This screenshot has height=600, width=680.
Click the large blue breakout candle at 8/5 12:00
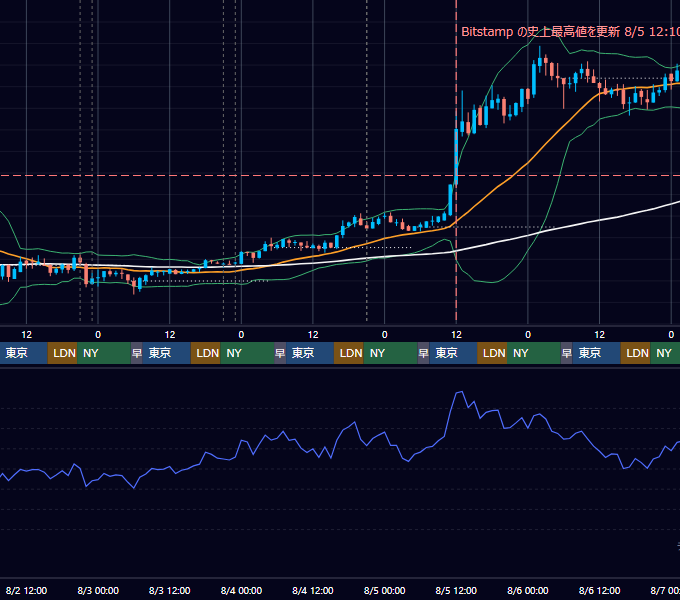pos(456,156)
